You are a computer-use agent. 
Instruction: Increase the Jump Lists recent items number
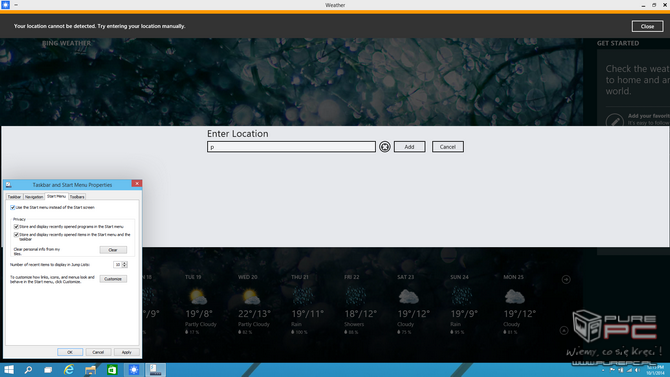[x=125, y=263]
